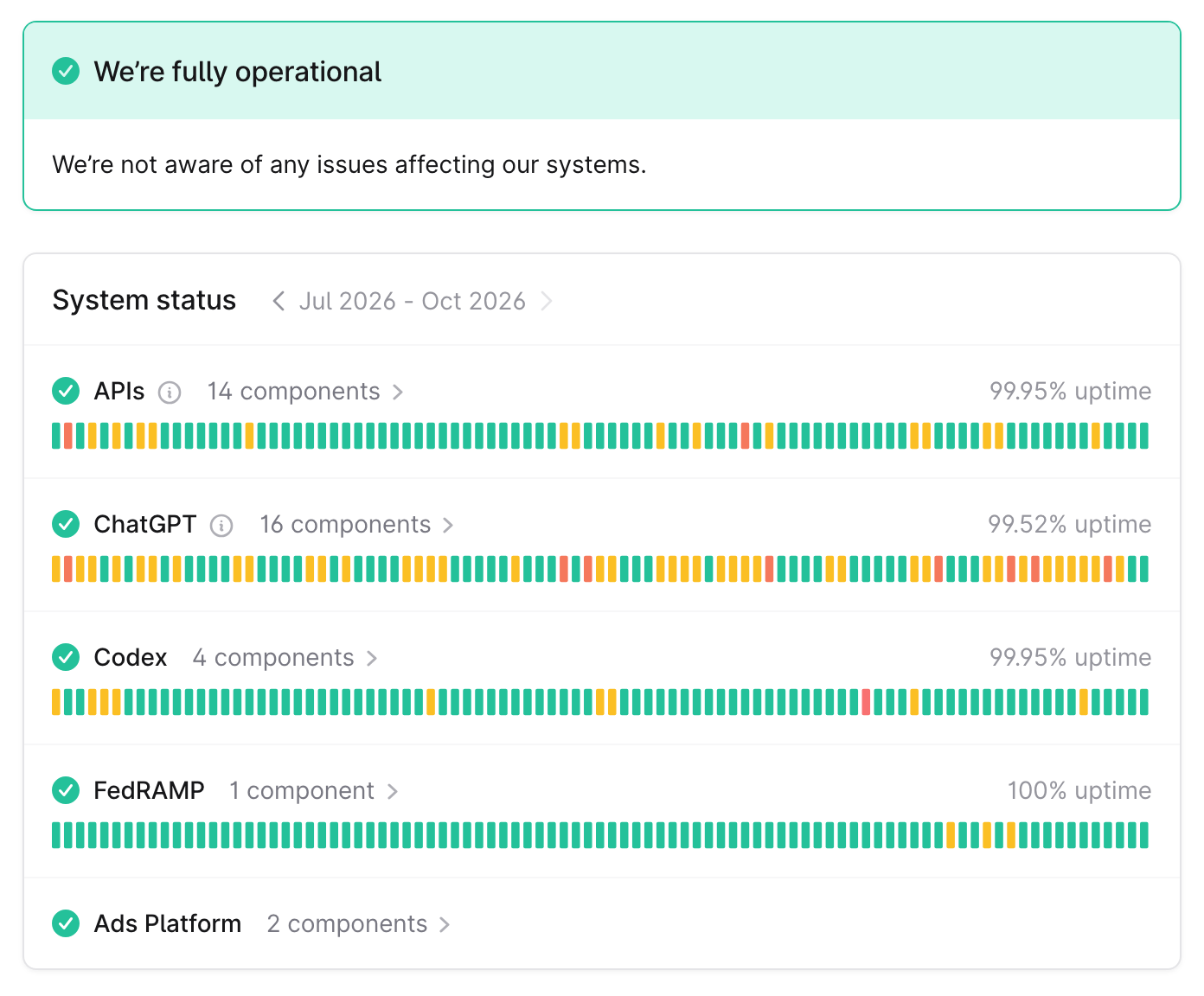Click the 'System status' heading
The width and height of the screenshot is (1204, 996).
(144, 301)
